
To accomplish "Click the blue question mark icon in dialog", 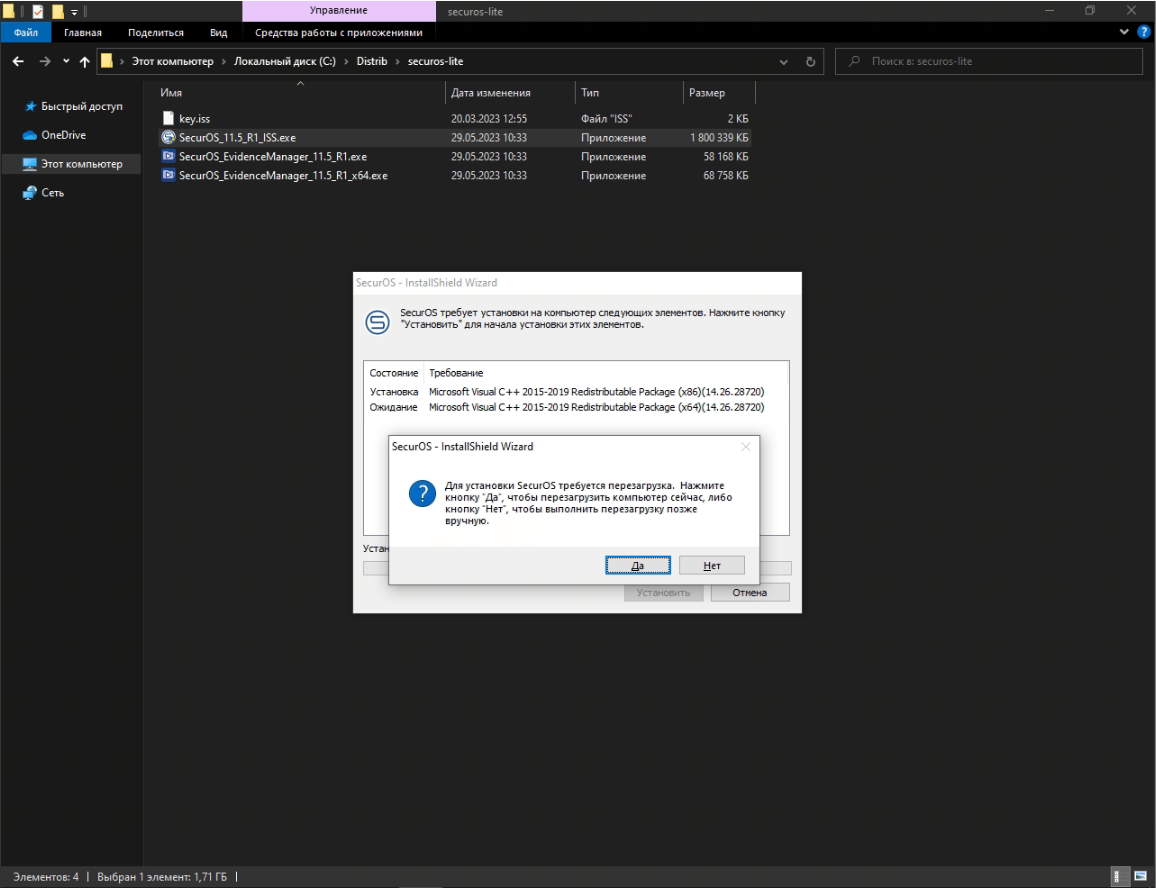I will (x=422, y=493).
